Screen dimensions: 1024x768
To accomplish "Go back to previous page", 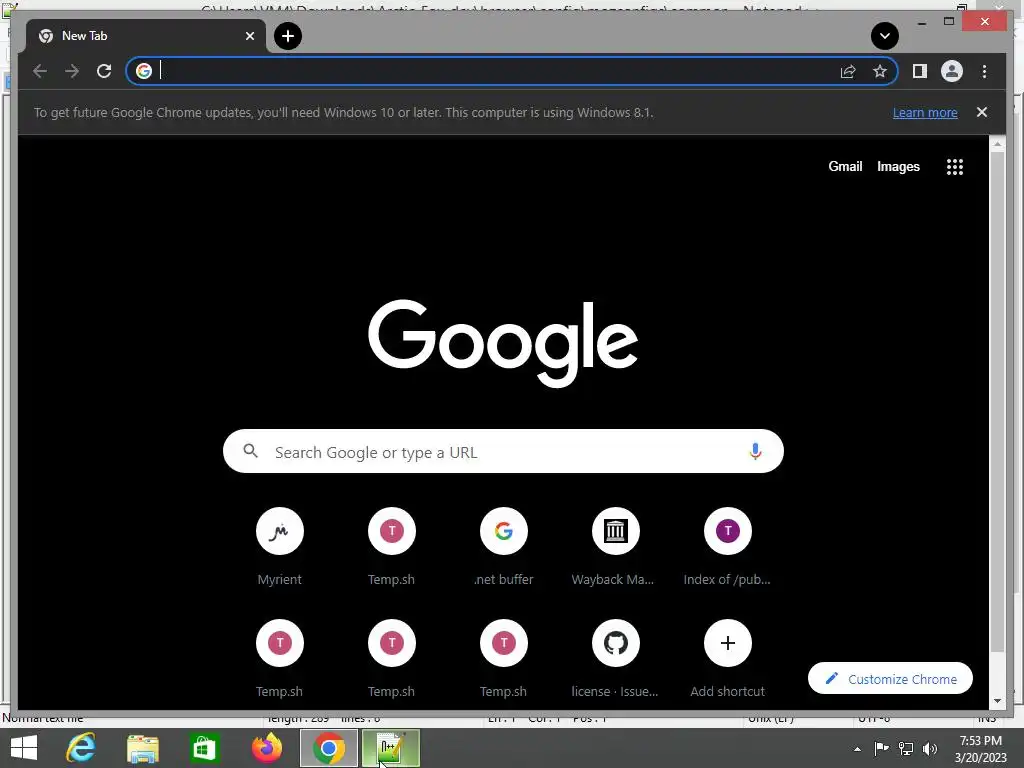I will [40, 71].
